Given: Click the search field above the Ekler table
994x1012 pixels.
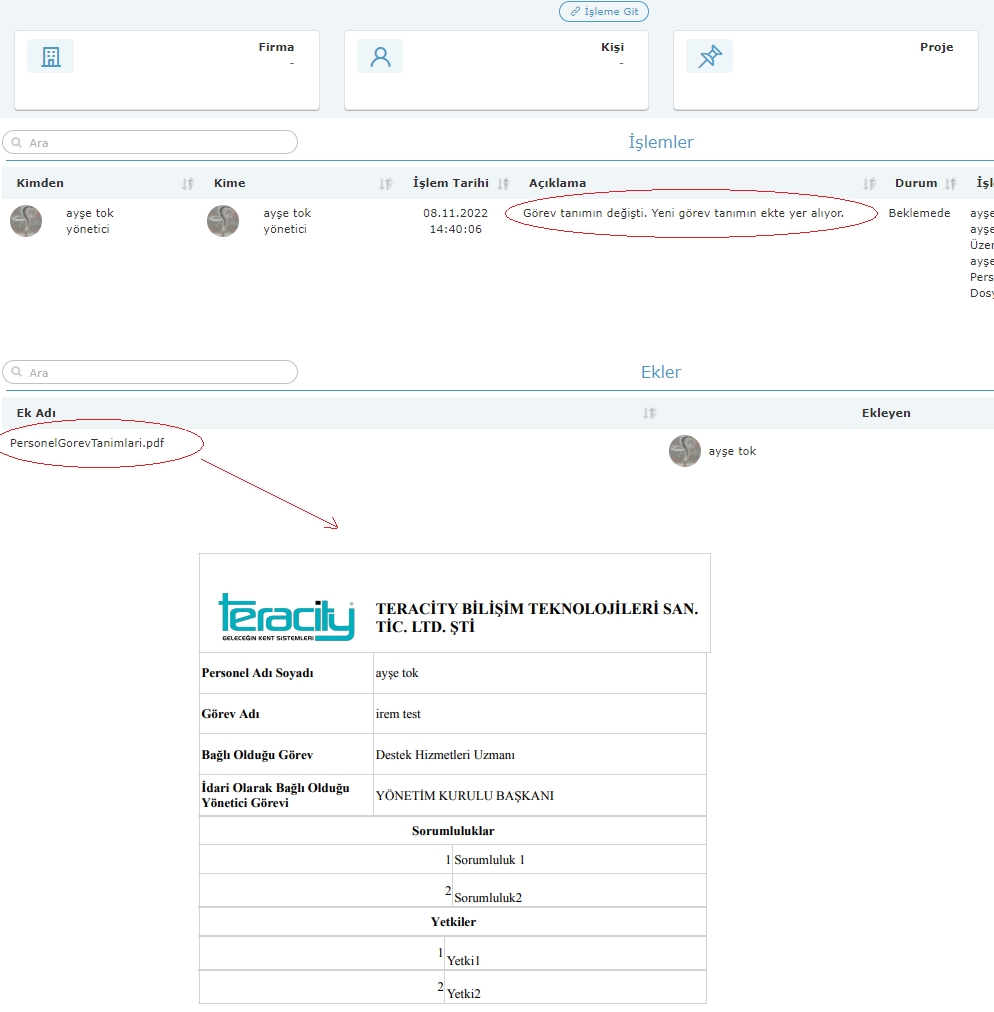Looking at the screenshot, I should pos(150,373).
